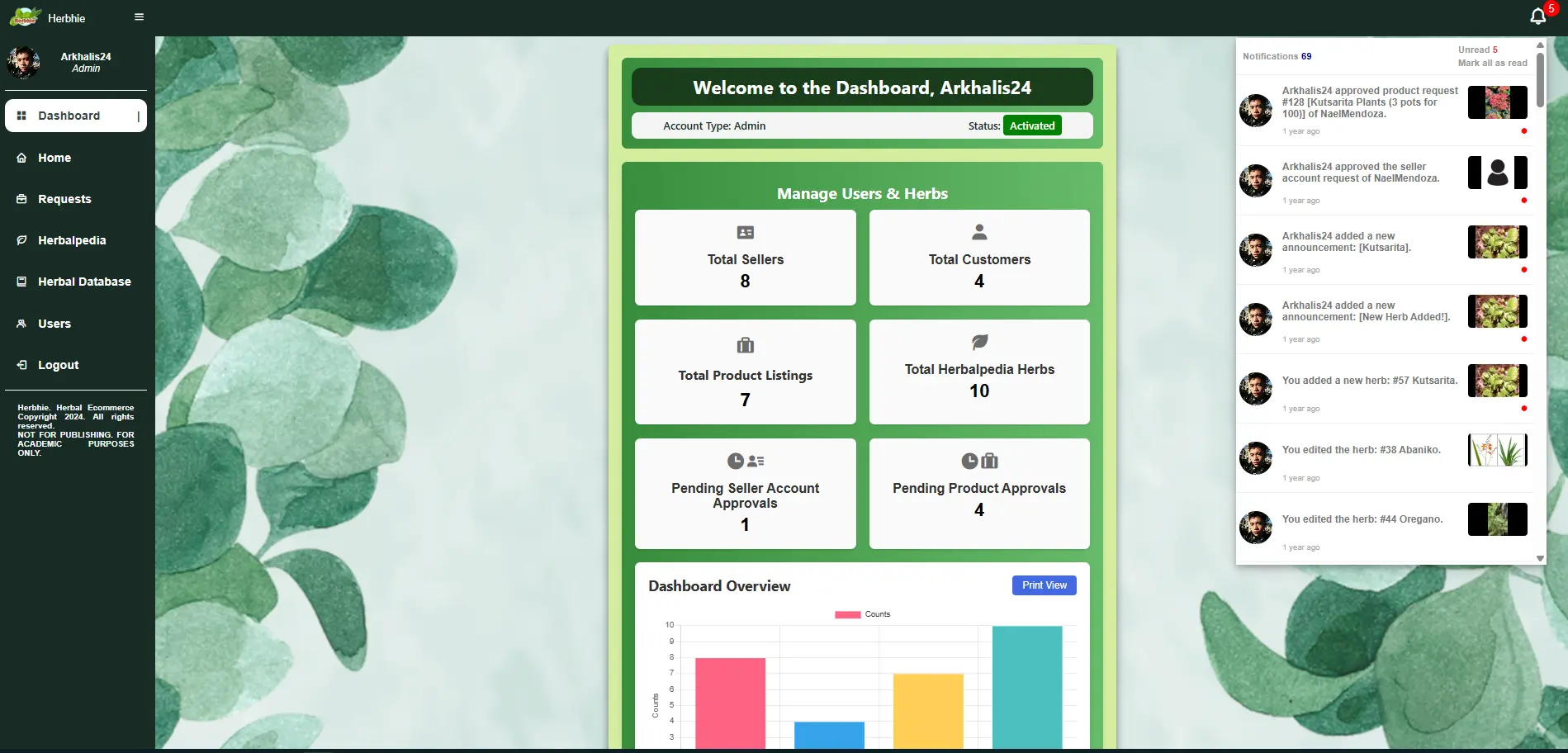The image size is (1568, 753).
Task: Click the Total Customers person icon
Action: tap(979, 232)
